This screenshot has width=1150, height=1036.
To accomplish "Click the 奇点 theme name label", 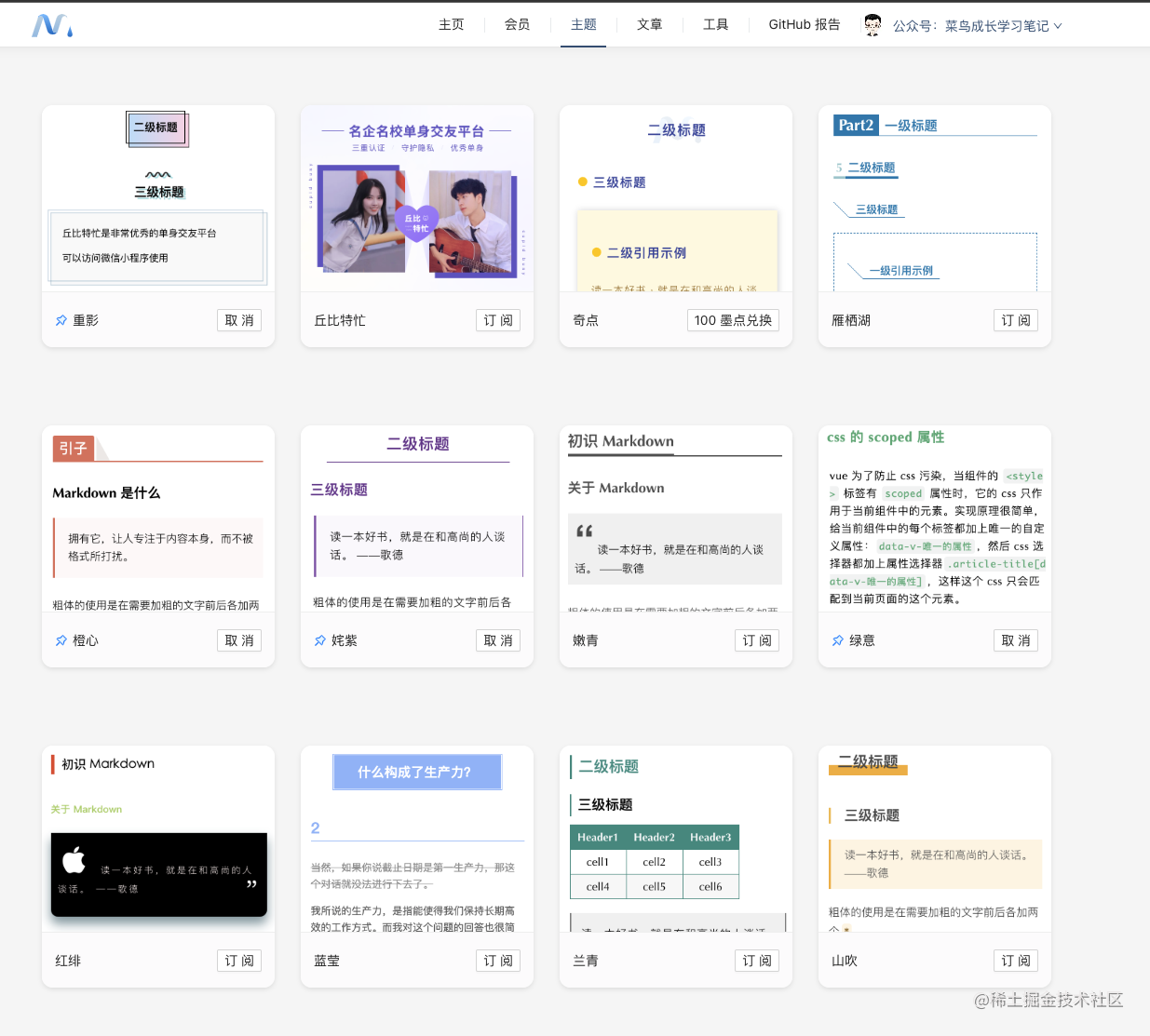I will pos(586,320).
